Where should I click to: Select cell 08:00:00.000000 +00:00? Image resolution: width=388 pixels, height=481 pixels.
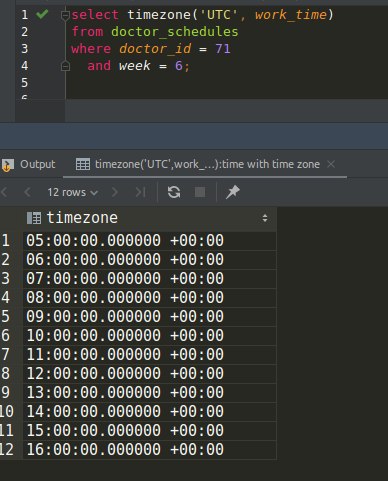[x=150, y=298]
